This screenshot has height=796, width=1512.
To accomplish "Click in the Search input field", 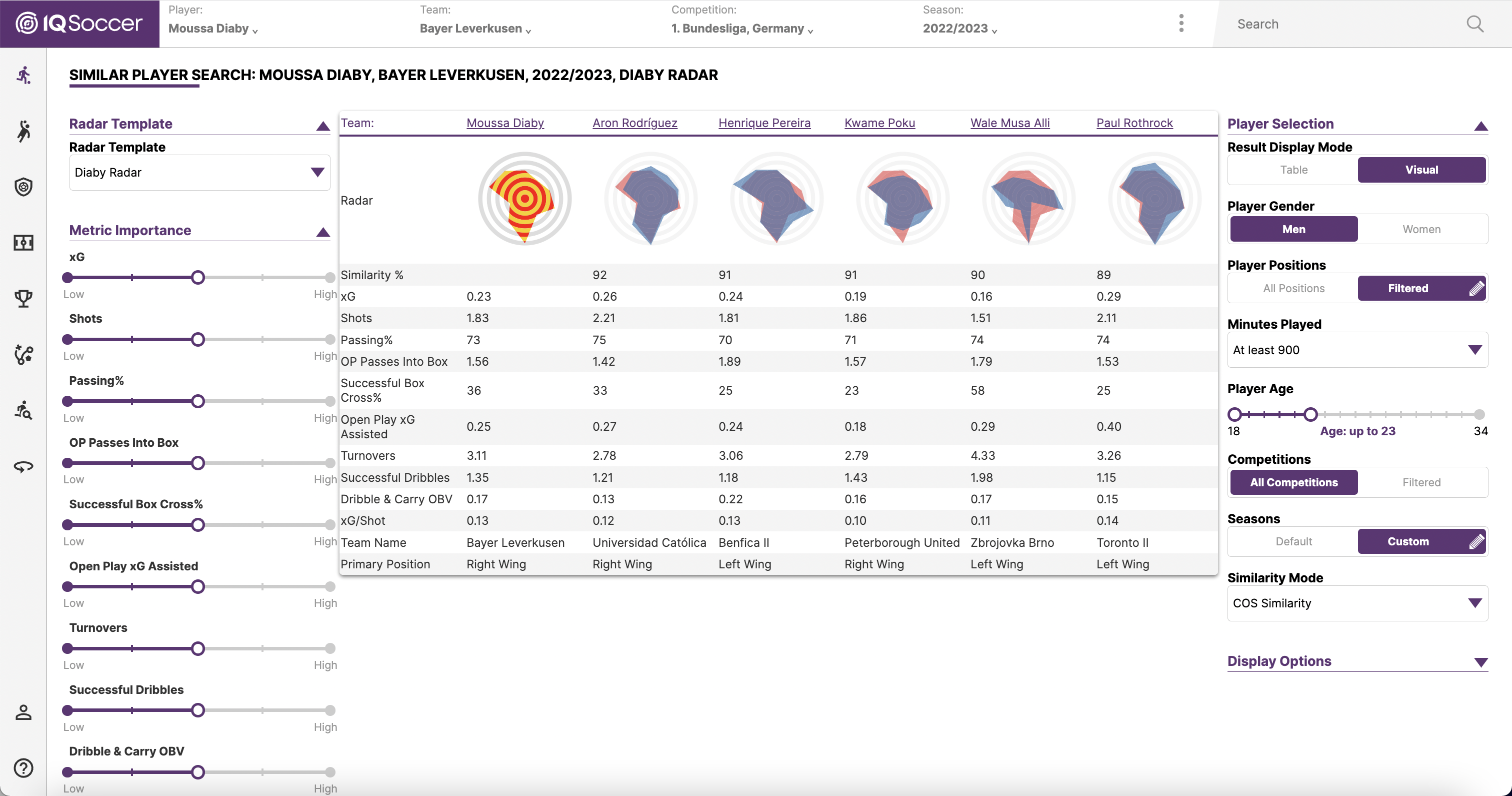I will click(x=1344, y=24).
